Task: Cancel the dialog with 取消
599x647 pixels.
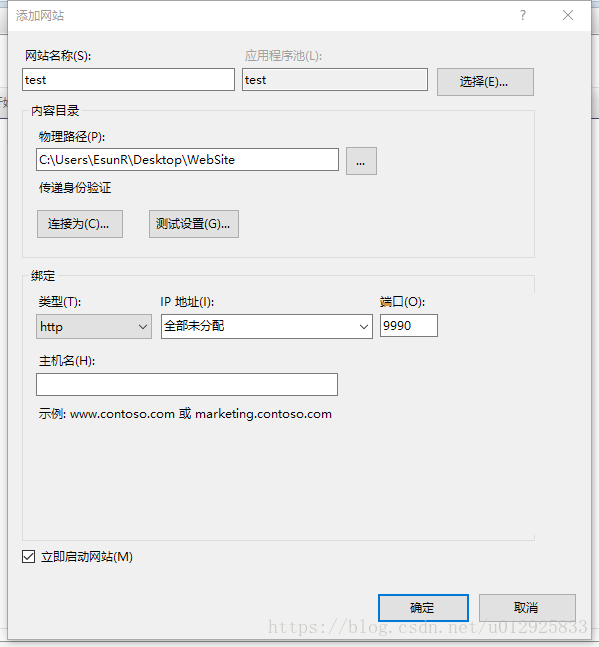Action: pos(527,607)
